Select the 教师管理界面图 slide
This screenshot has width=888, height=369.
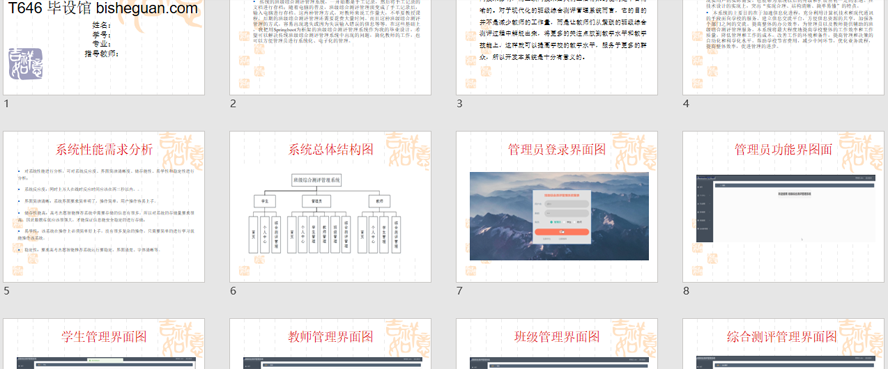click(x=330, y=344)
